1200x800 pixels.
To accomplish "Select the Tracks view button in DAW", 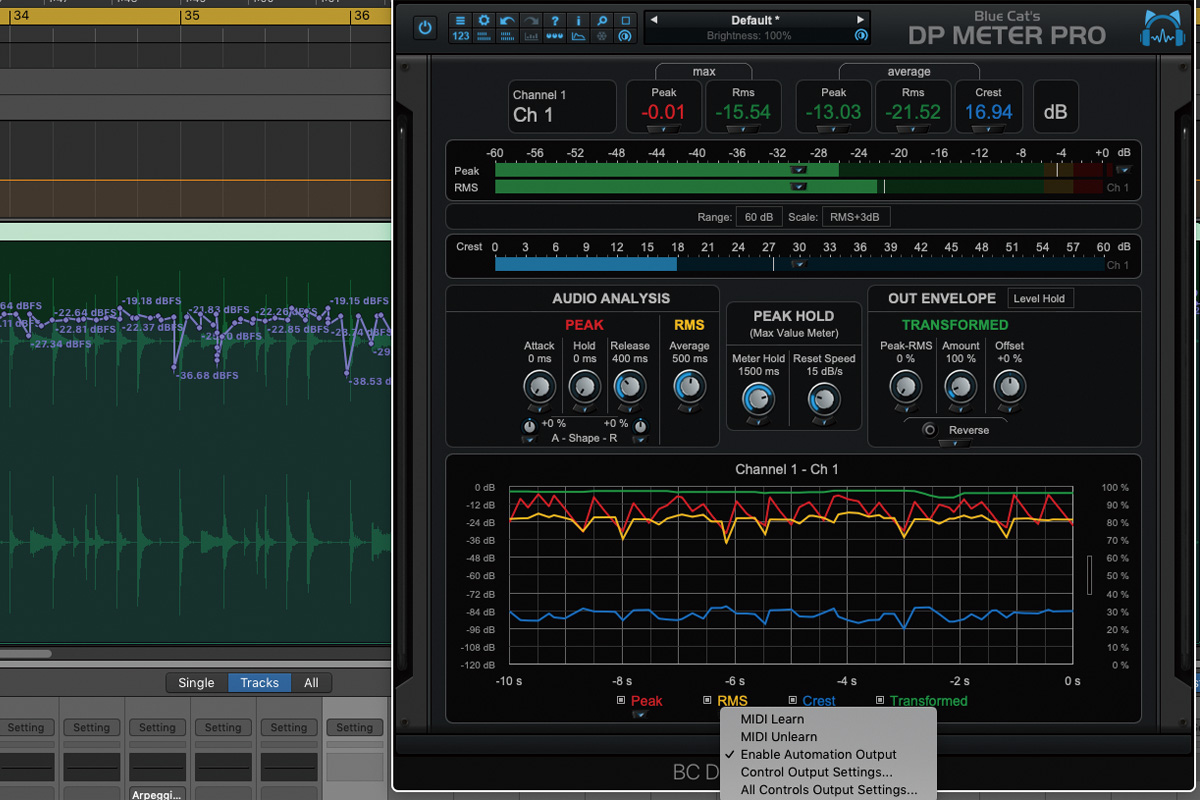I will pyautogui.click(x=259, y=683).
